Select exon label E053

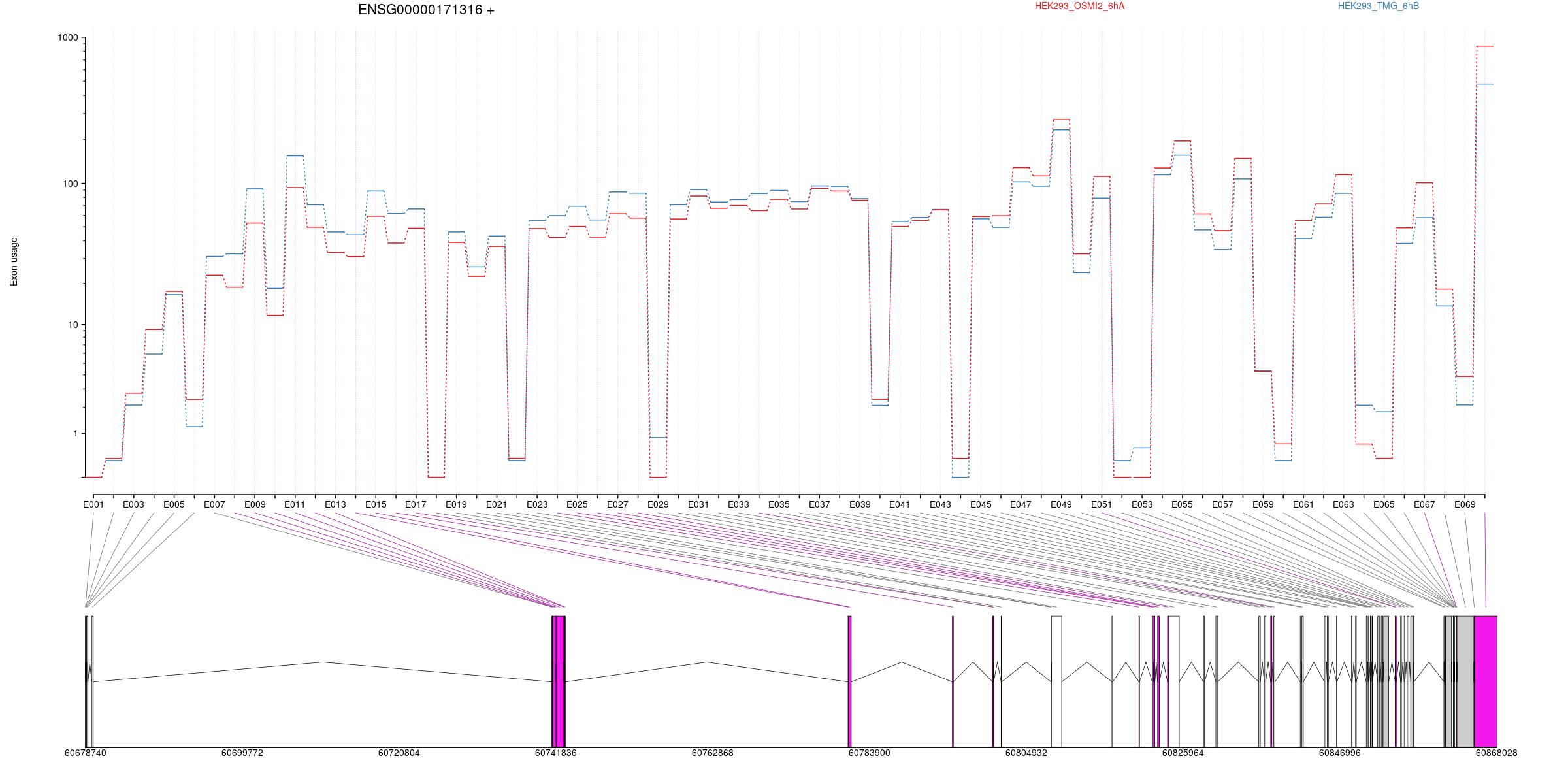click(x=1142, y=504)
